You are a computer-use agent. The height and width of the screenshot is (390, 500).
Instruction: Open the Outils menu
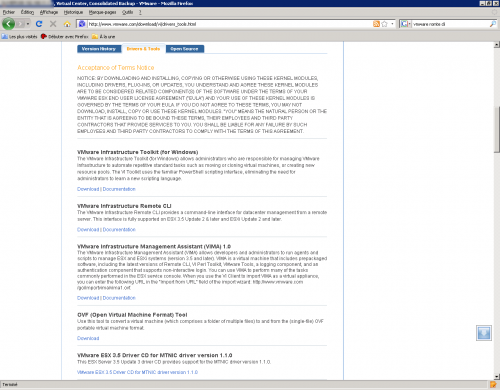click(127, 12)
